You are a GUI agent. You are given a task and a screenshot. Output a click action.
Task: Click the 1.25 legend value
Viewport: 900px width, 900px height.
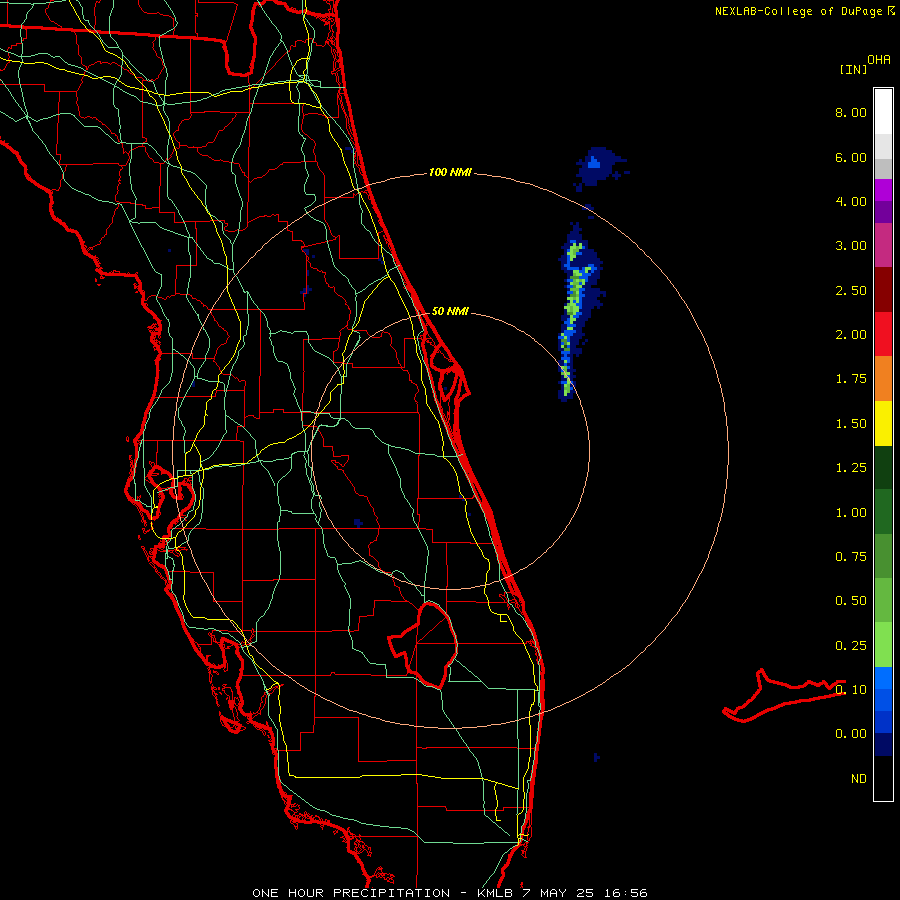pyautogui.click(x=851, y=468)
